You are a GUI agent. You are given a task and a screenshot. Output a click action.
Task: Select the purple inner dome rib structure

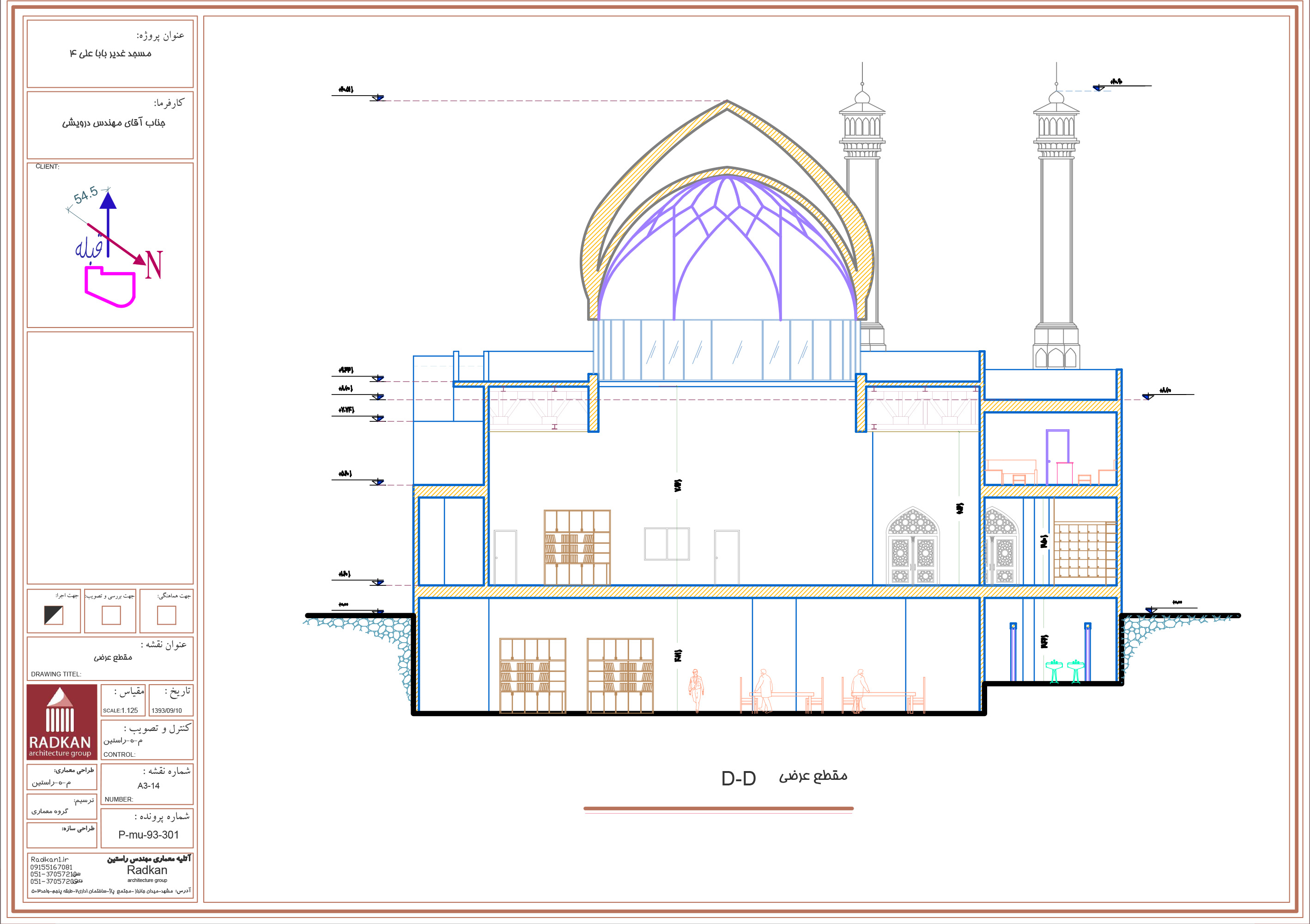[x=727, y=247]
